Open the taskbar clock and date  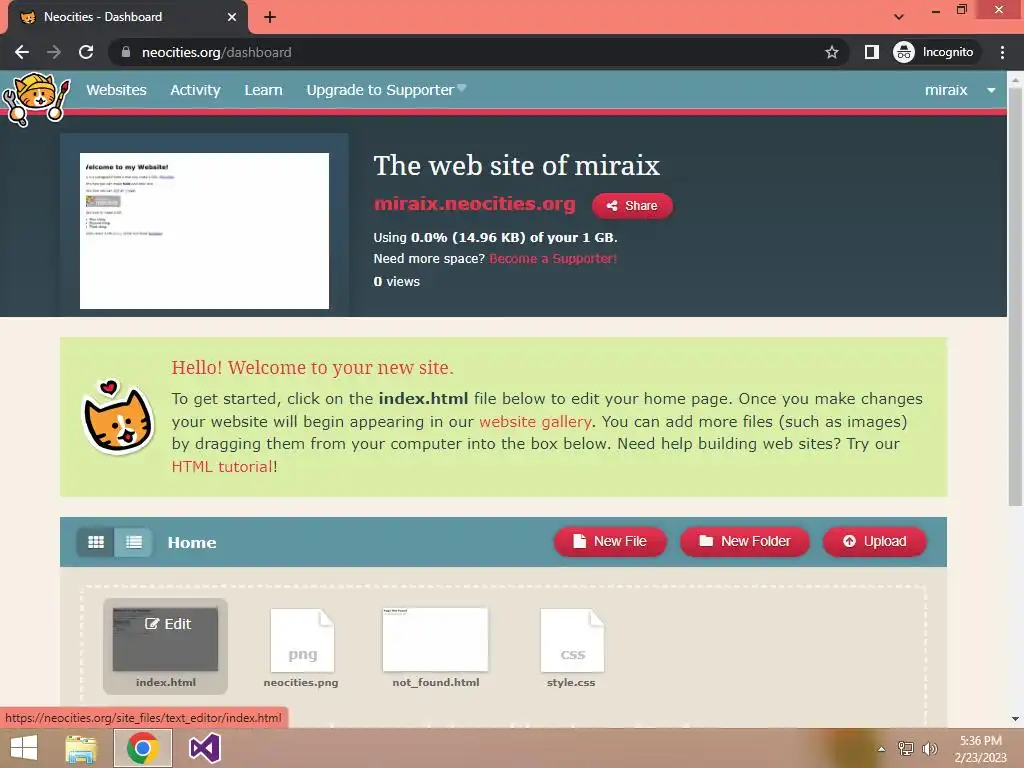click(x=980, y=749)
